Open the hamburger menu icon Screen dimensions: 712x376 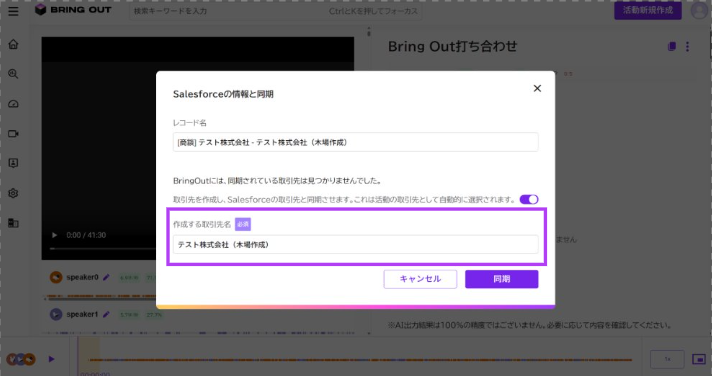[x=13, y=11]
